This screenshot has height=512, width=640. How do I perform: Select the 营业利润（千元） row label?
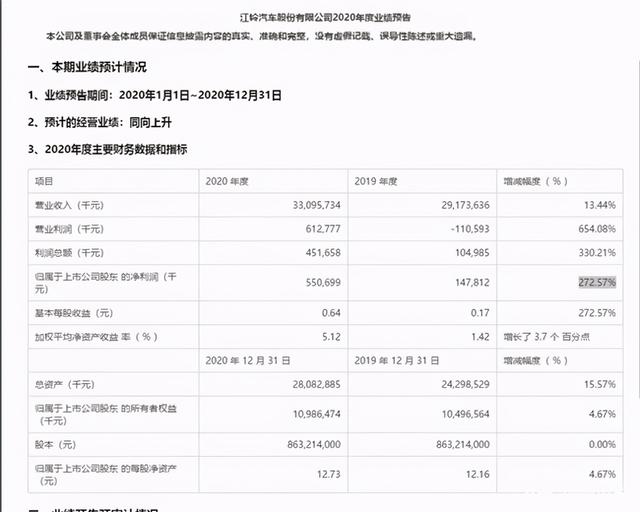(x=69, y=229)
